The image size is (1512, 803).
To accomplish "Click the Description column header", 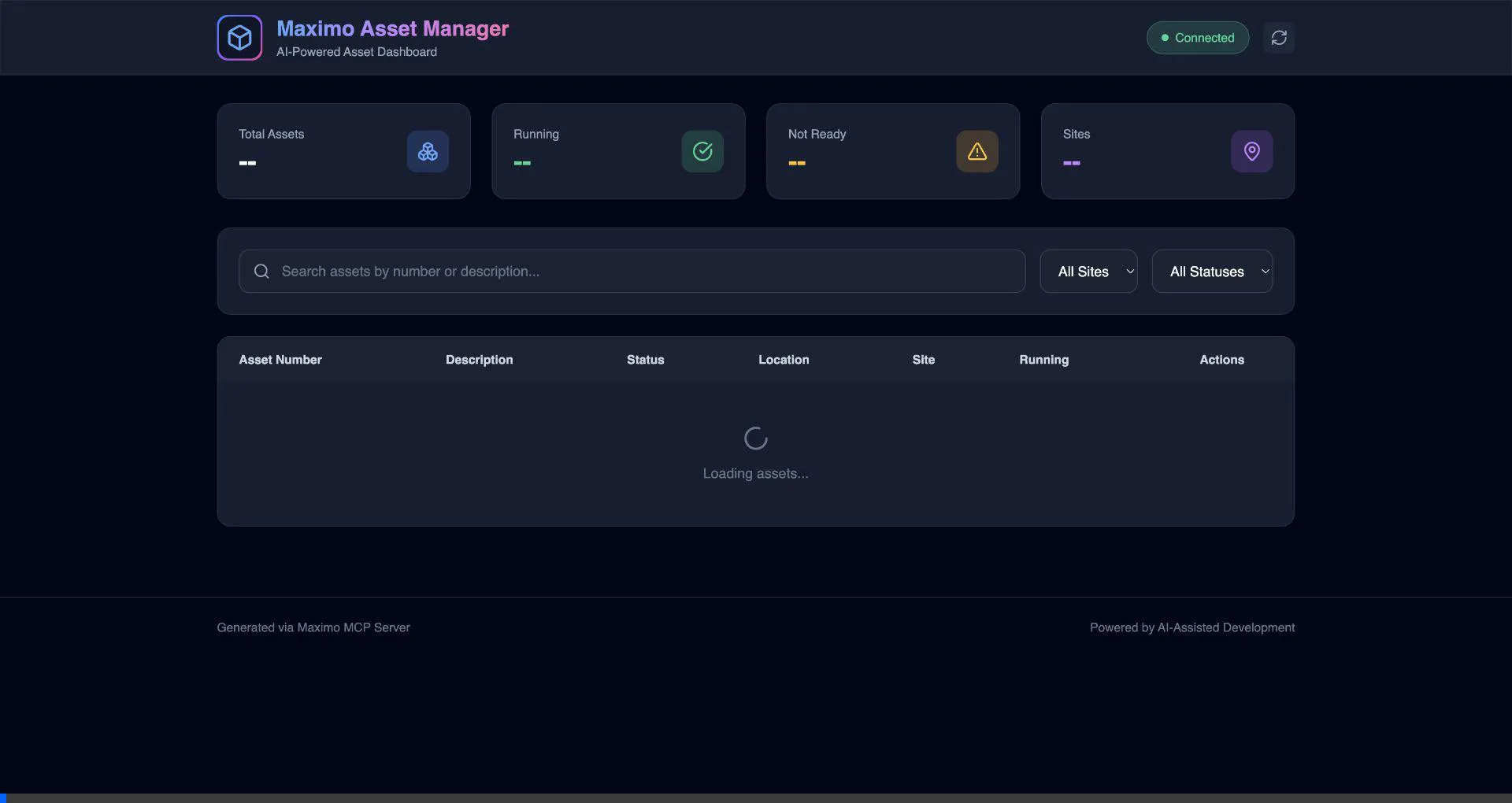I will tap(480, 360).
